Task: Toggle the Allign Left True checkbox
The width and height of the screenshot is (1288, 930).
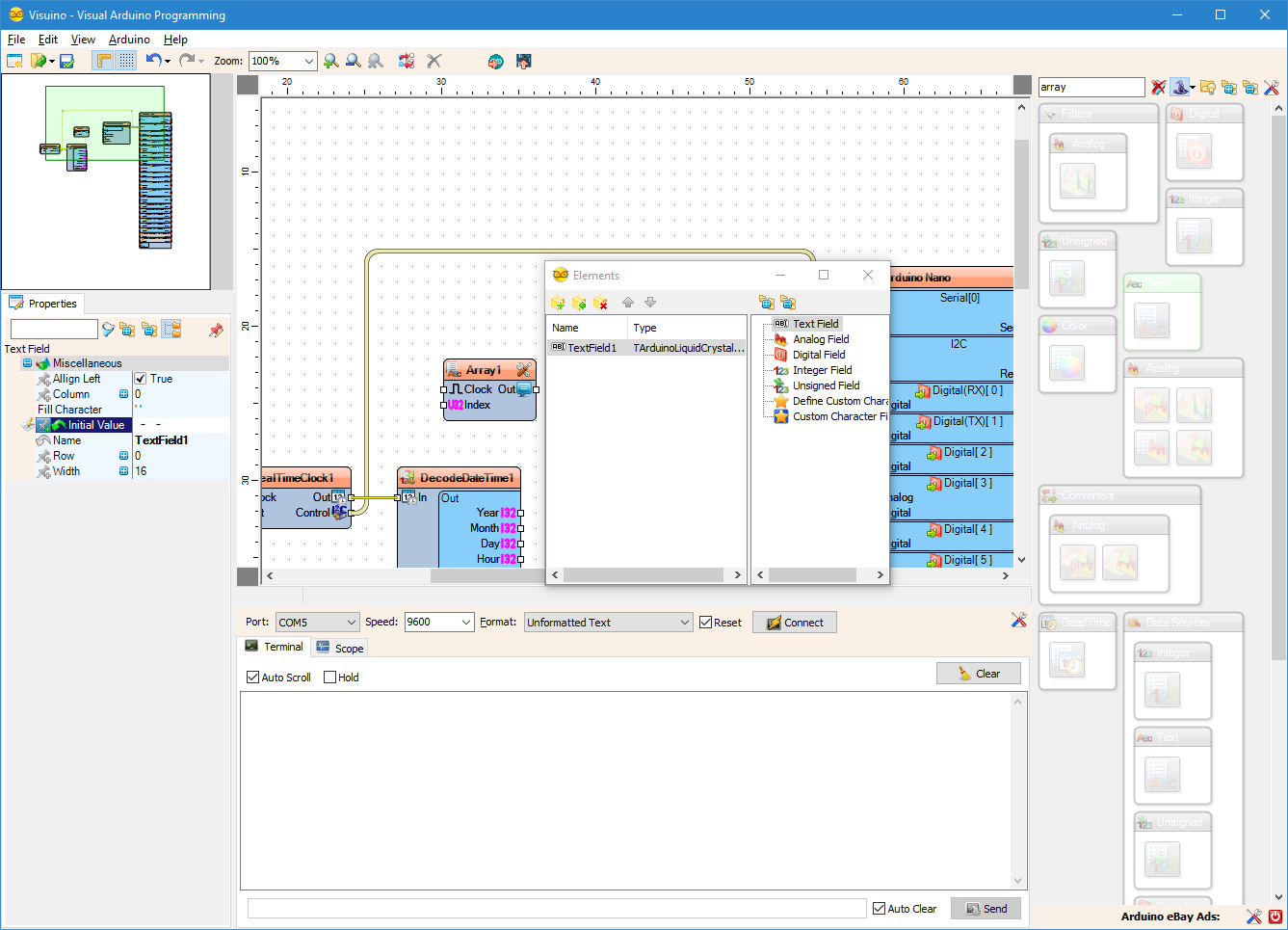Action: pyautogui.click(x=140, y=379)
